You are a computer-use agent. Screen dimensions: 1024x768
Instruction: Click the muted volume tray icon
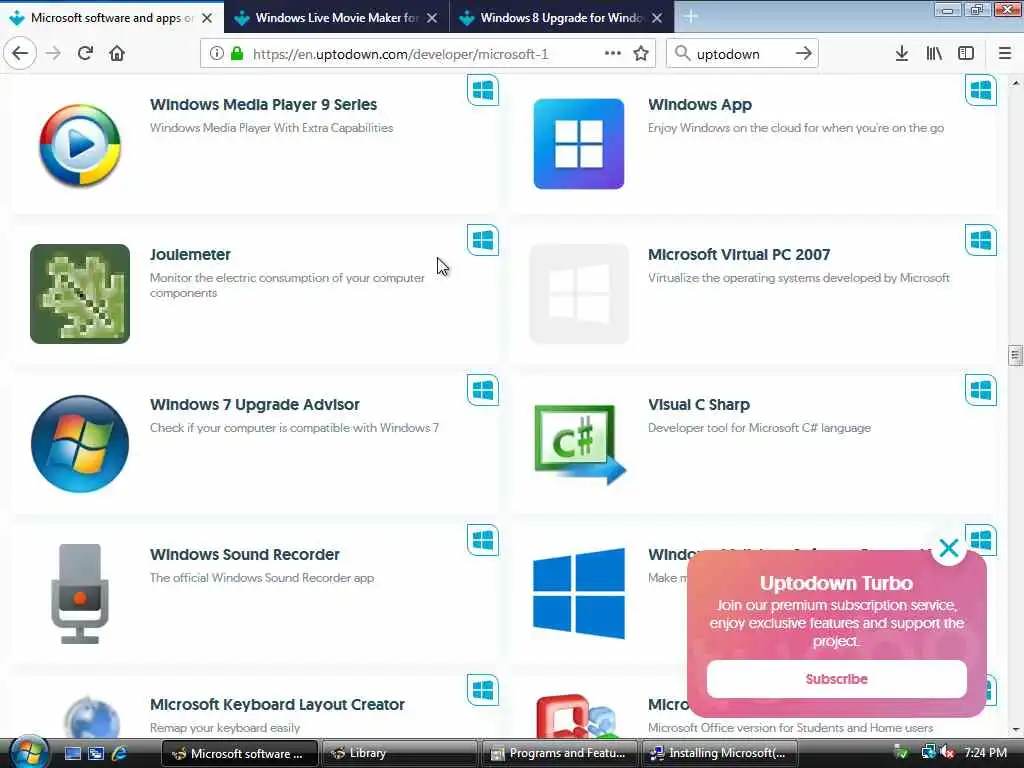point(948,753)
